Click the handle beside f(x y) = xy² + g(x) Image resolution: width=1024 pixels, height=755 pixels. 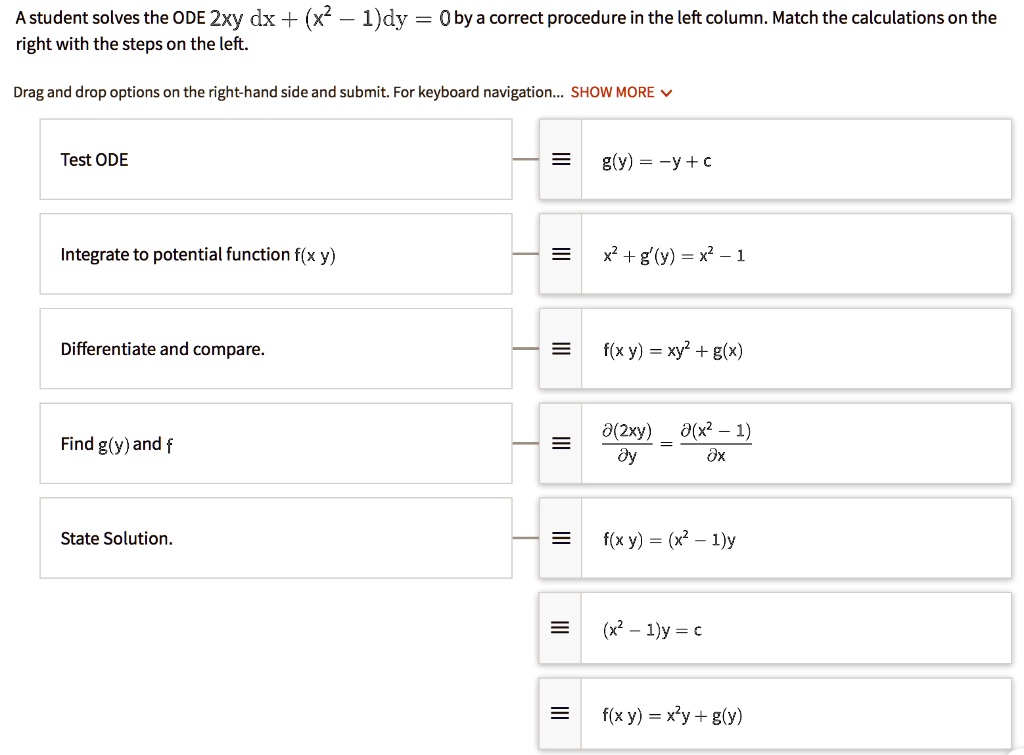(560, 349)
